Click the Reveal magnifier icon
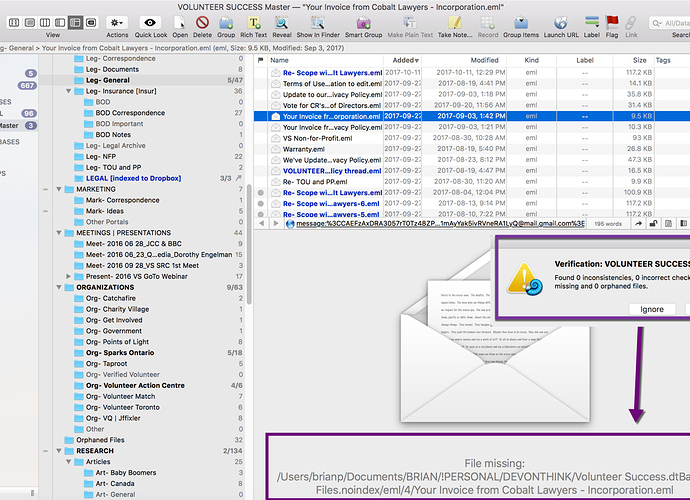The image size is (690, 500). [282, 22]
